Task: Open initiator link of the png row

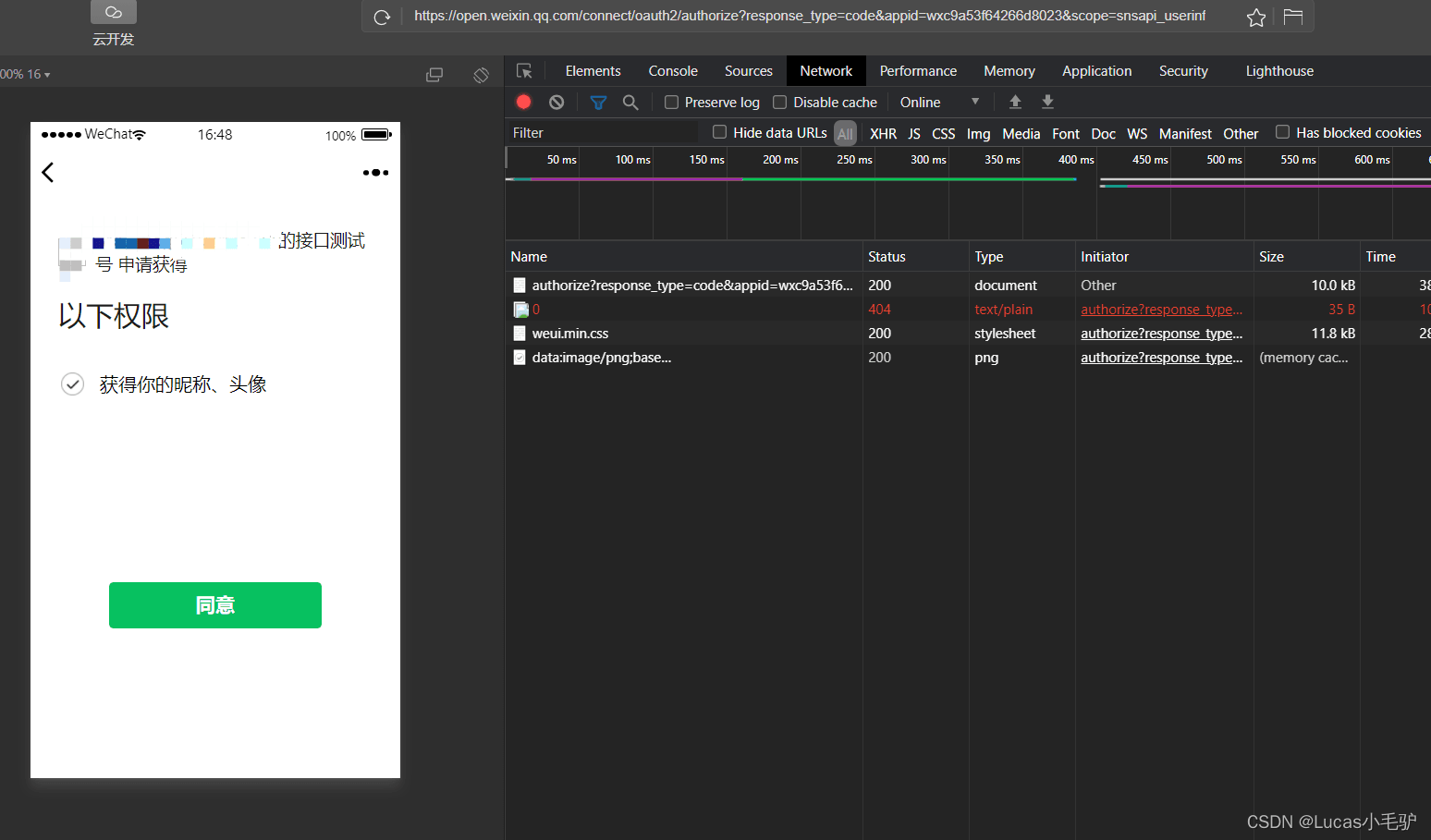Action: [1161, 358]
